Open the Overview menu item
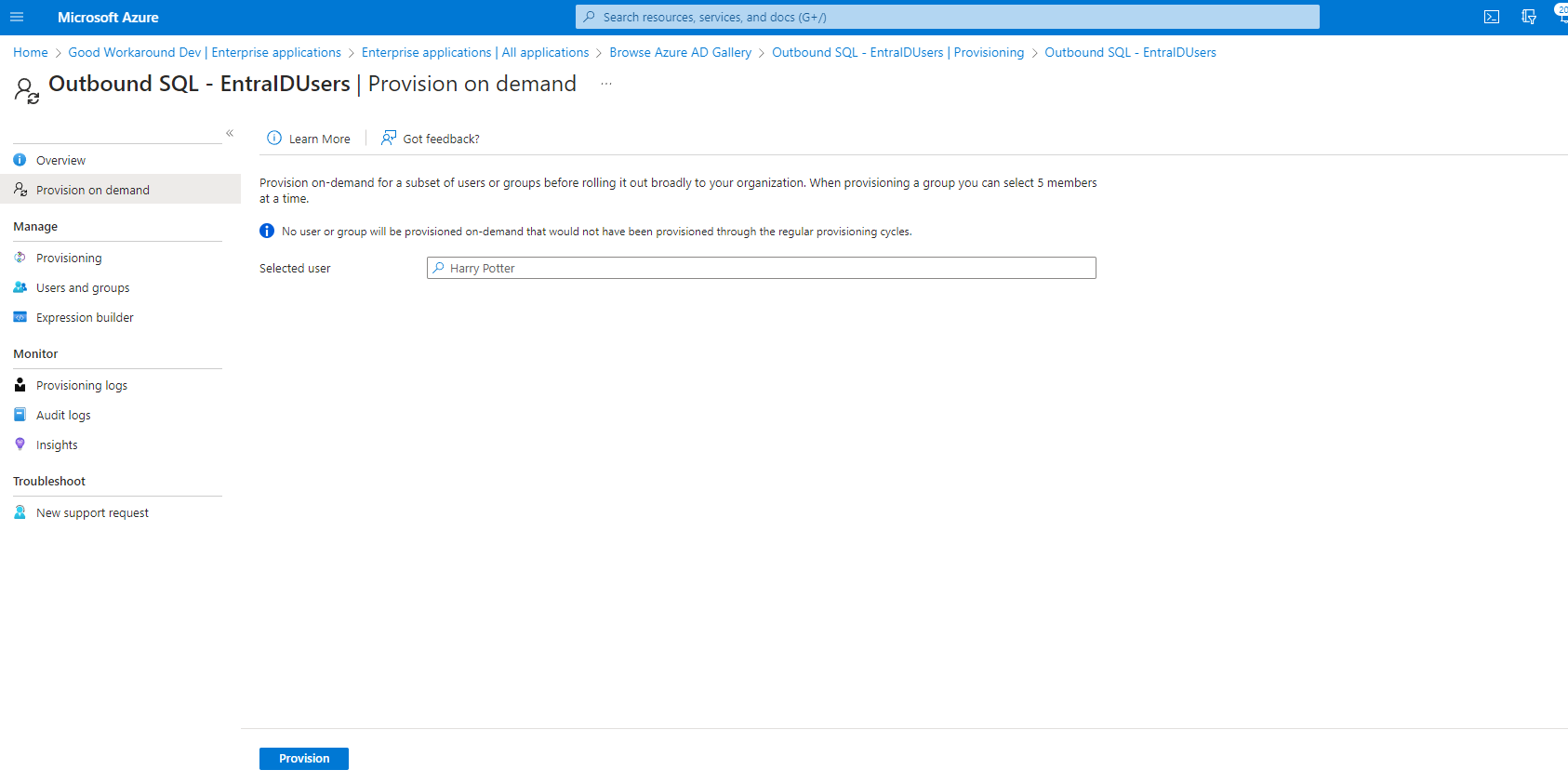The height and width of the screenshot is (783, 1568). click(x=60, y=160)
